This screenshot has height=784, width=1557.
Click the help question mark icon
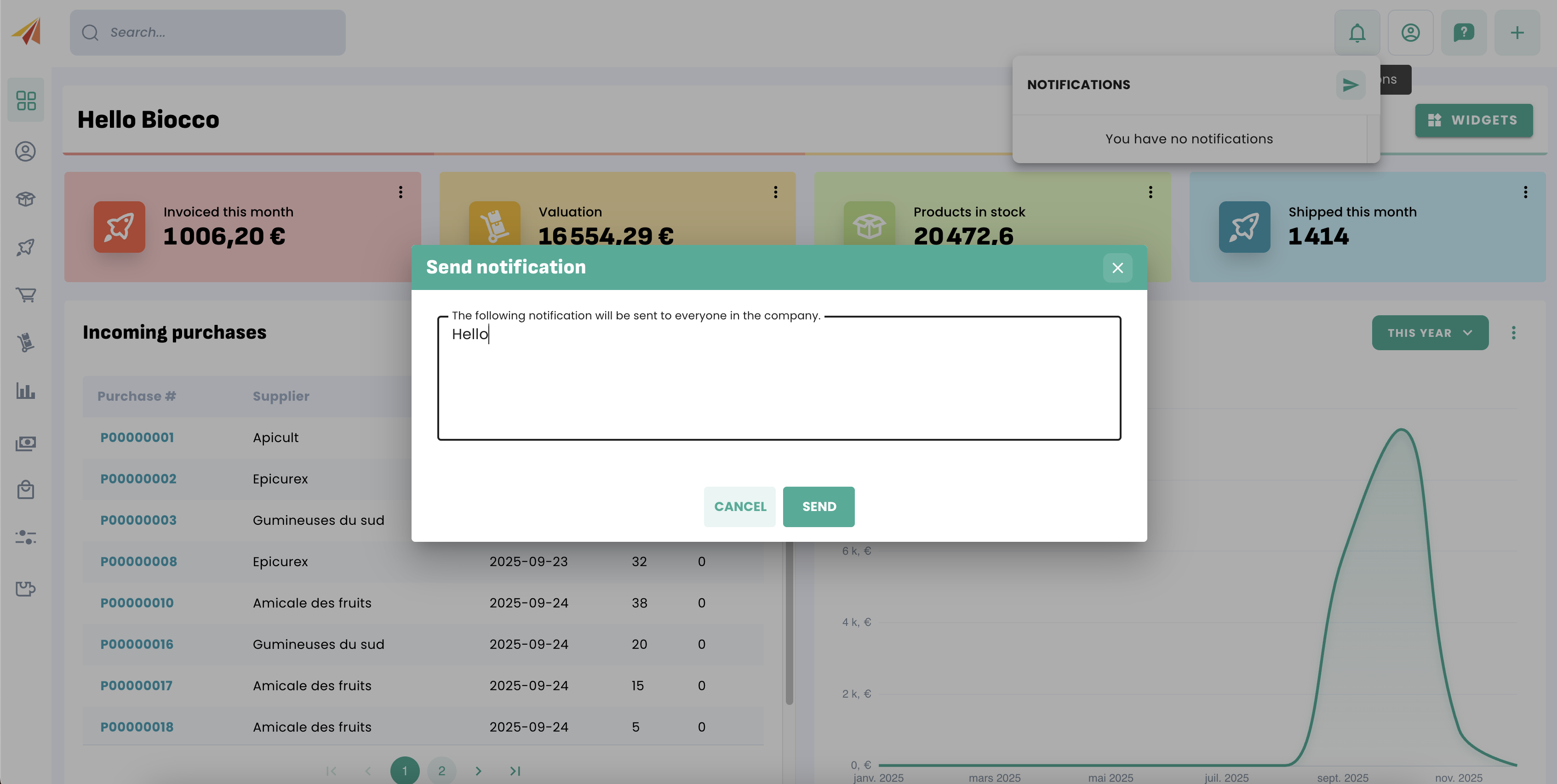[1463, 33]
